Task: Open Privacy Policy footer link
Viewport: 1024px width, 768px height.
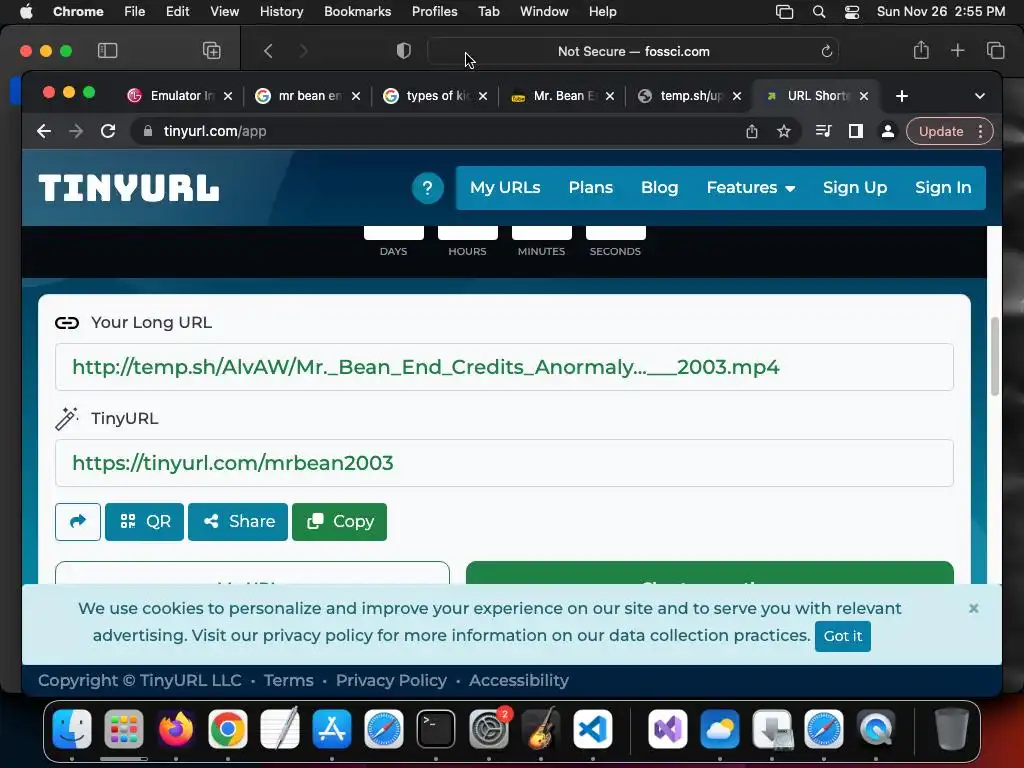Action: (x=391, y=680)
